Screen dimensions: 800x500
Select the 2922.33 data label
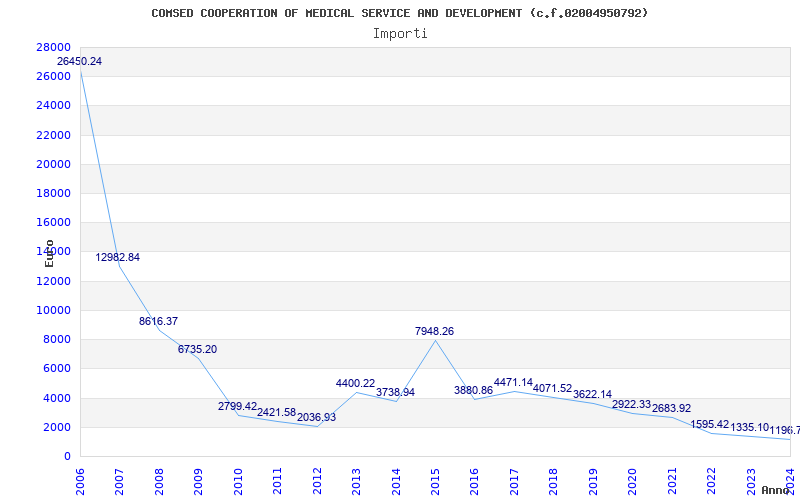pos(632,405)
